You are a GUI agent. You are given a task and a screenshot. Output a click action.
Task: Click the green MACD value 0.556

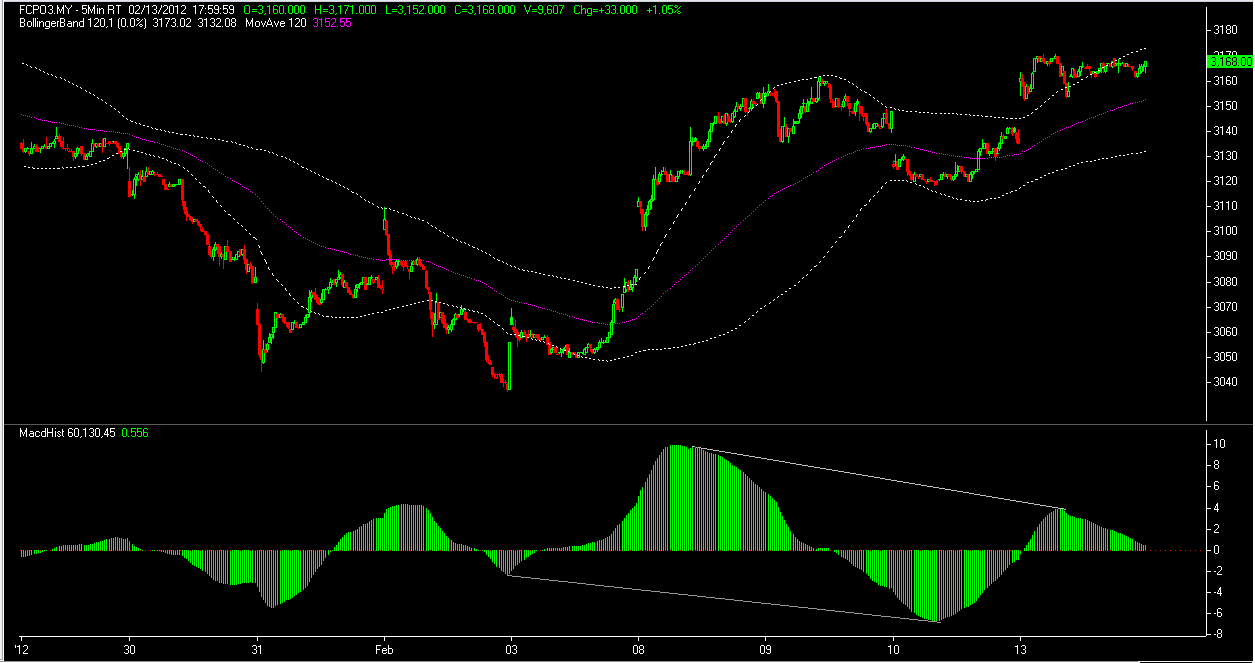[135, 430]
